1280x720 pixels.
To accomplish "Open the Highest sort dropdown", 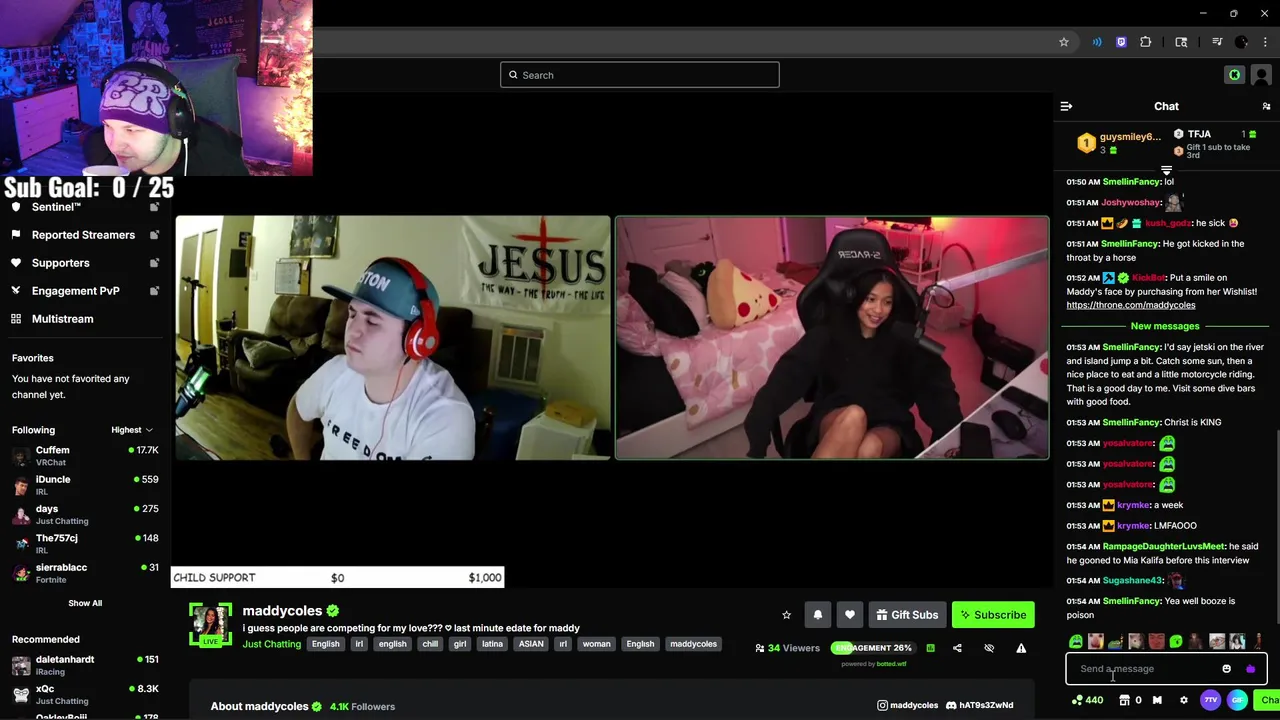I will pos(132,430).
